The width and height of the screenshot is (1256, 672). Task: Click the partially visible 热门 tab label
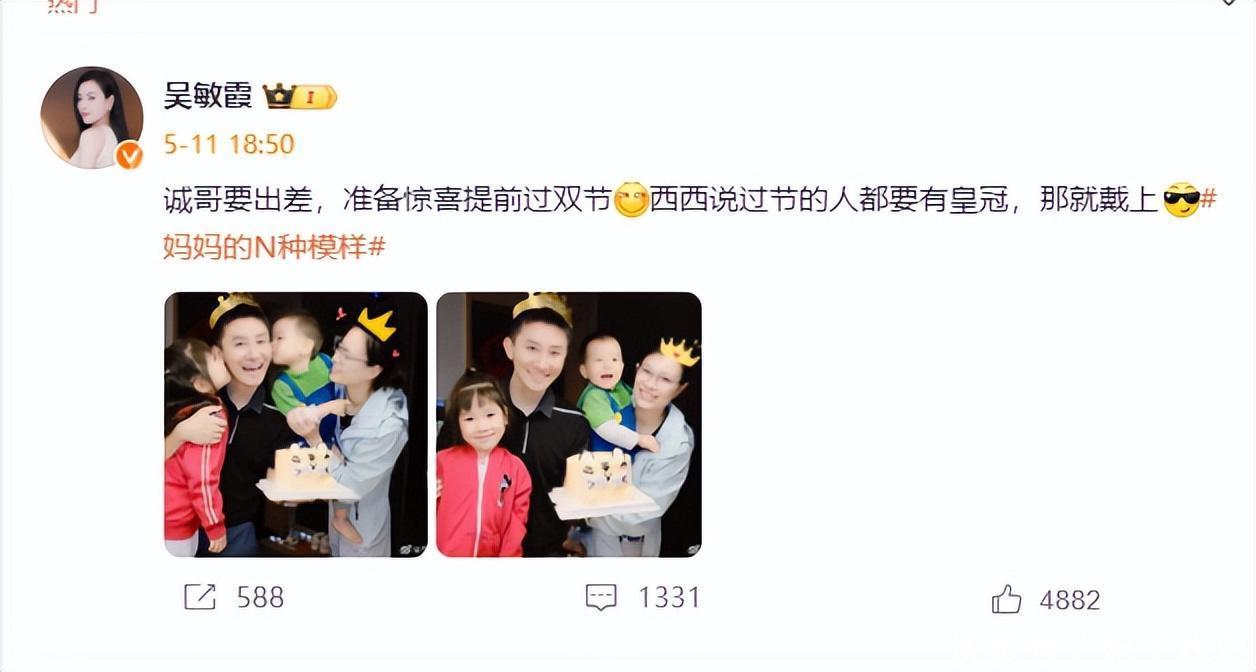coord(73,6)
